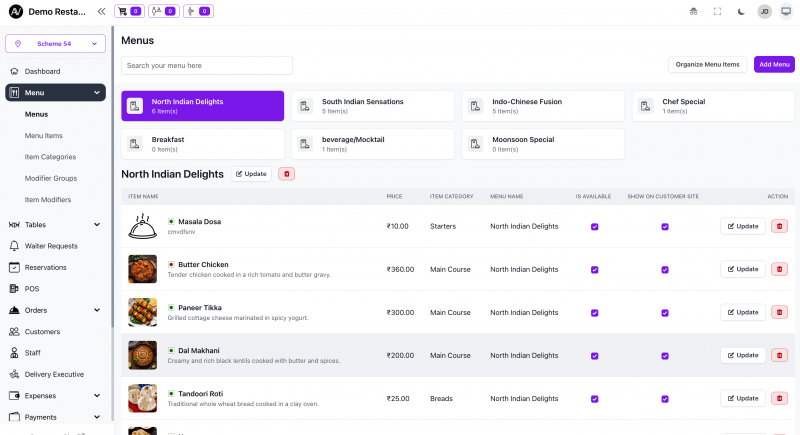Open the reservations counter badge with people icon
The width and height of the screenshot is (800, 435).
(x=164, y=11)
